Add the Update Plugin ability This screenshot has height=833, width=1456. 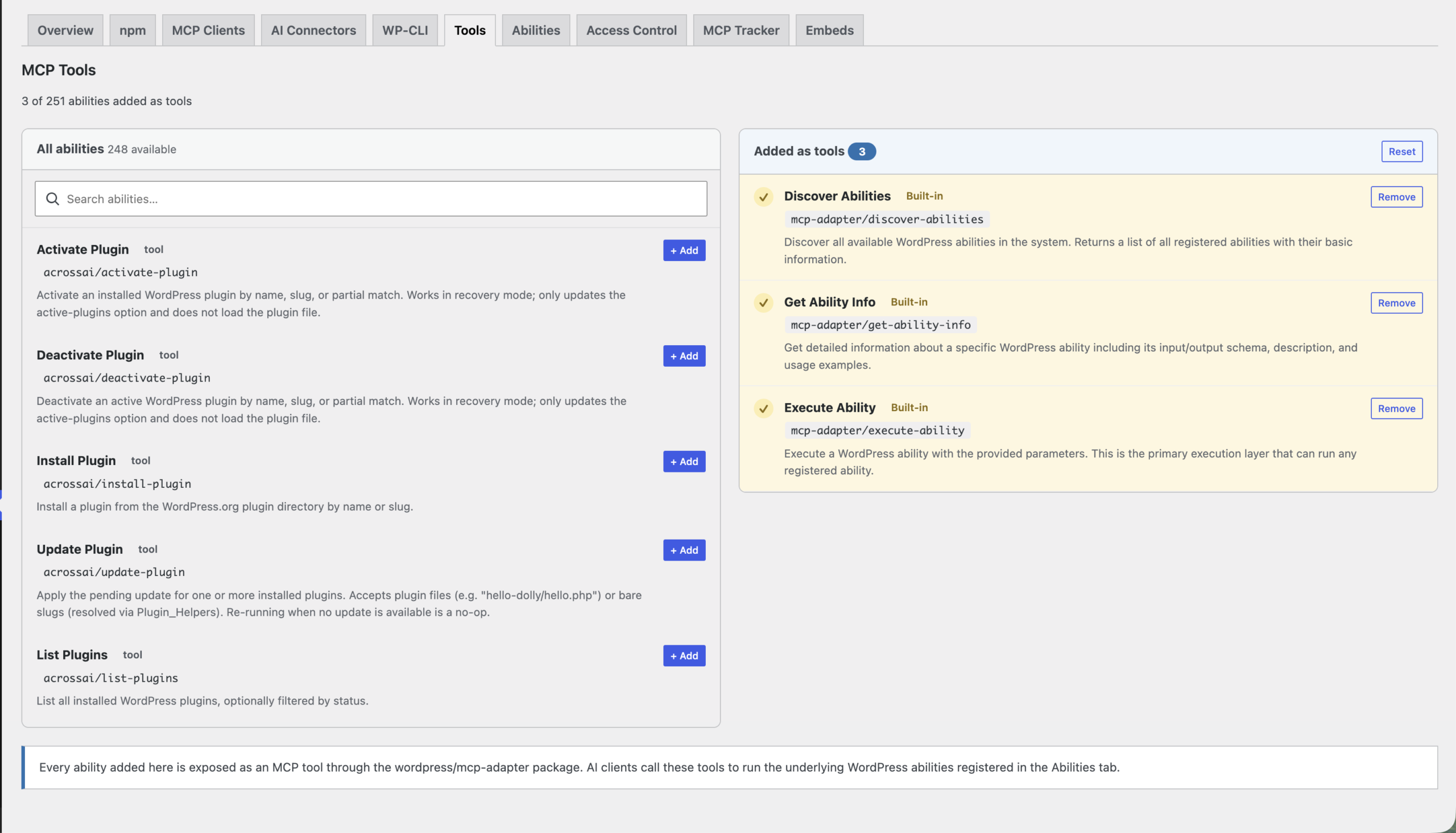[684, 550]
